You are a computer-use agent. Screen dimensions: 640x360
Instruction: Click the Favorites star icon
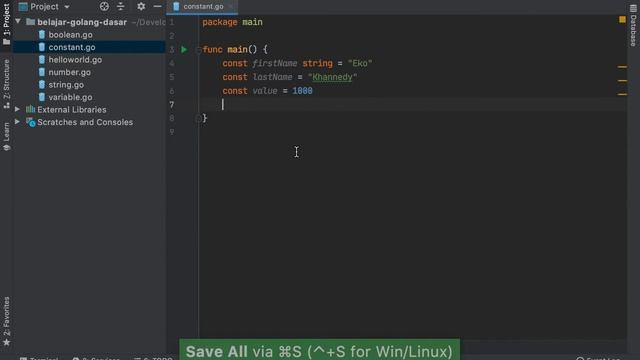pos(7,342)
